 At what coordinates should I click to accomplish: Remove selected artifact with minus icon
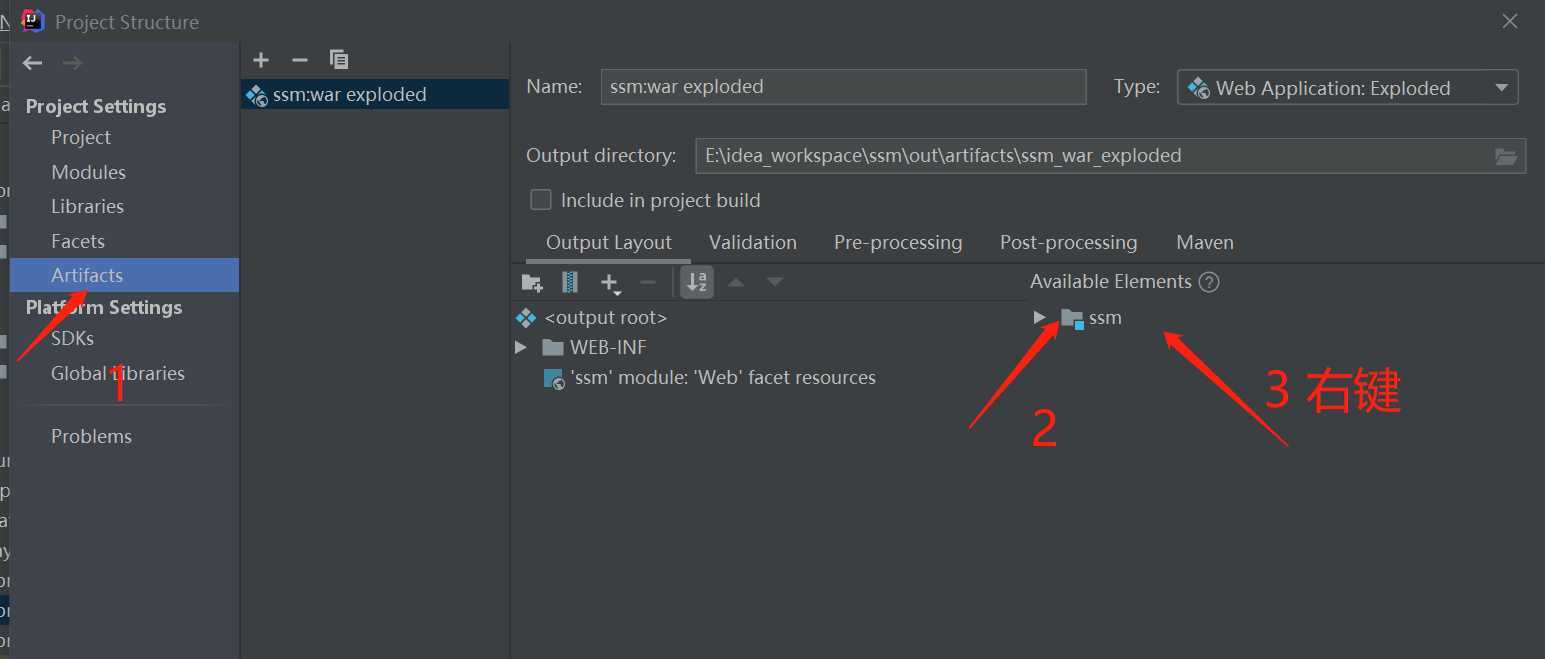299,60
